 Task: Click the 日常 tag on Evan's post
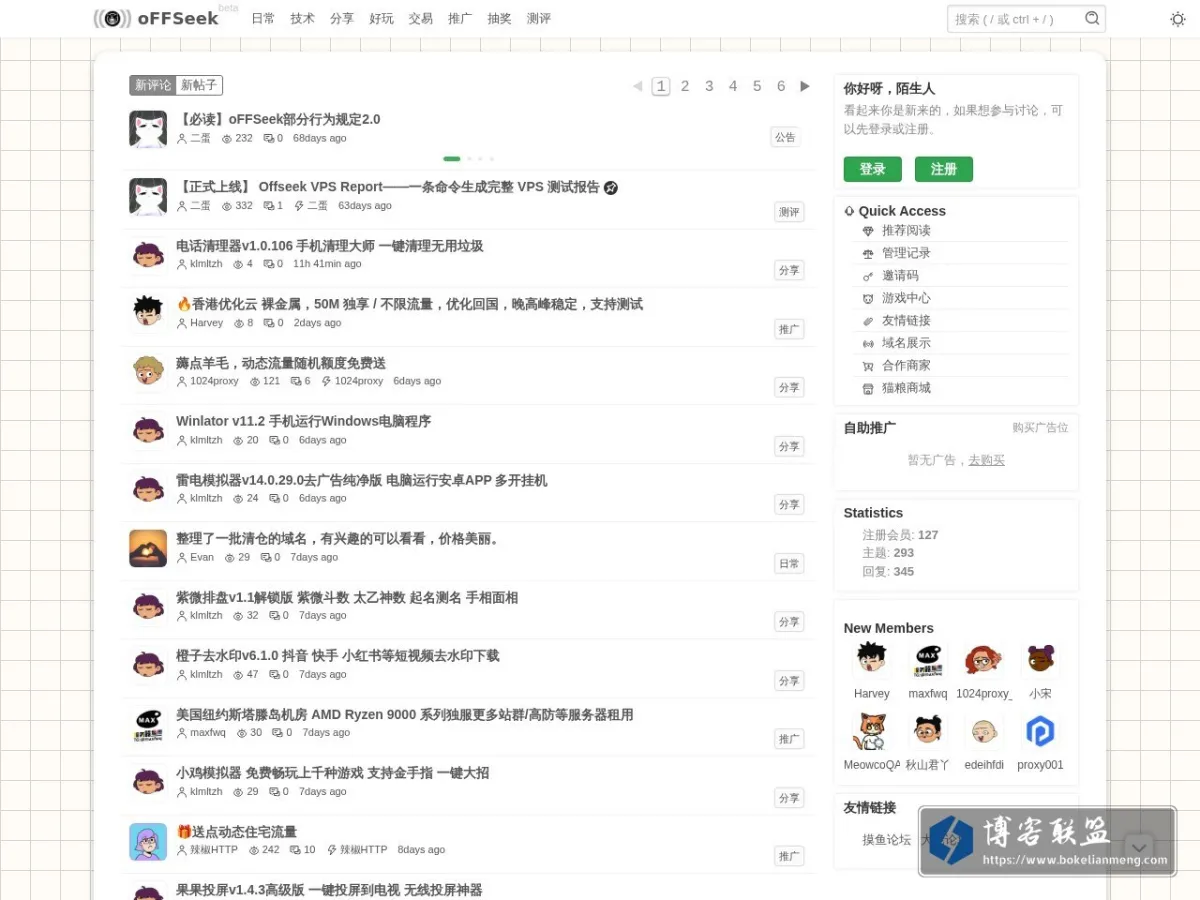point(789,564)
